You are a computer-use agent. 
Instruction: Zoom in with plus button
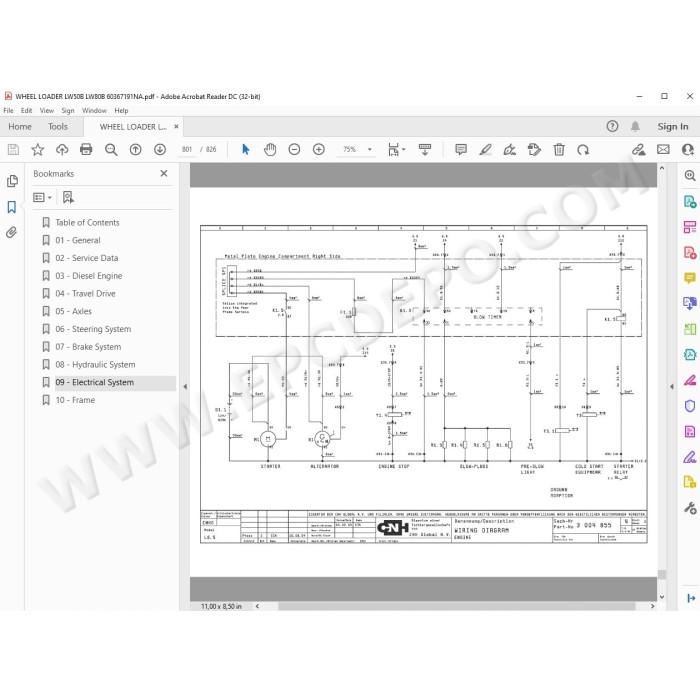[x=319, y=150]
